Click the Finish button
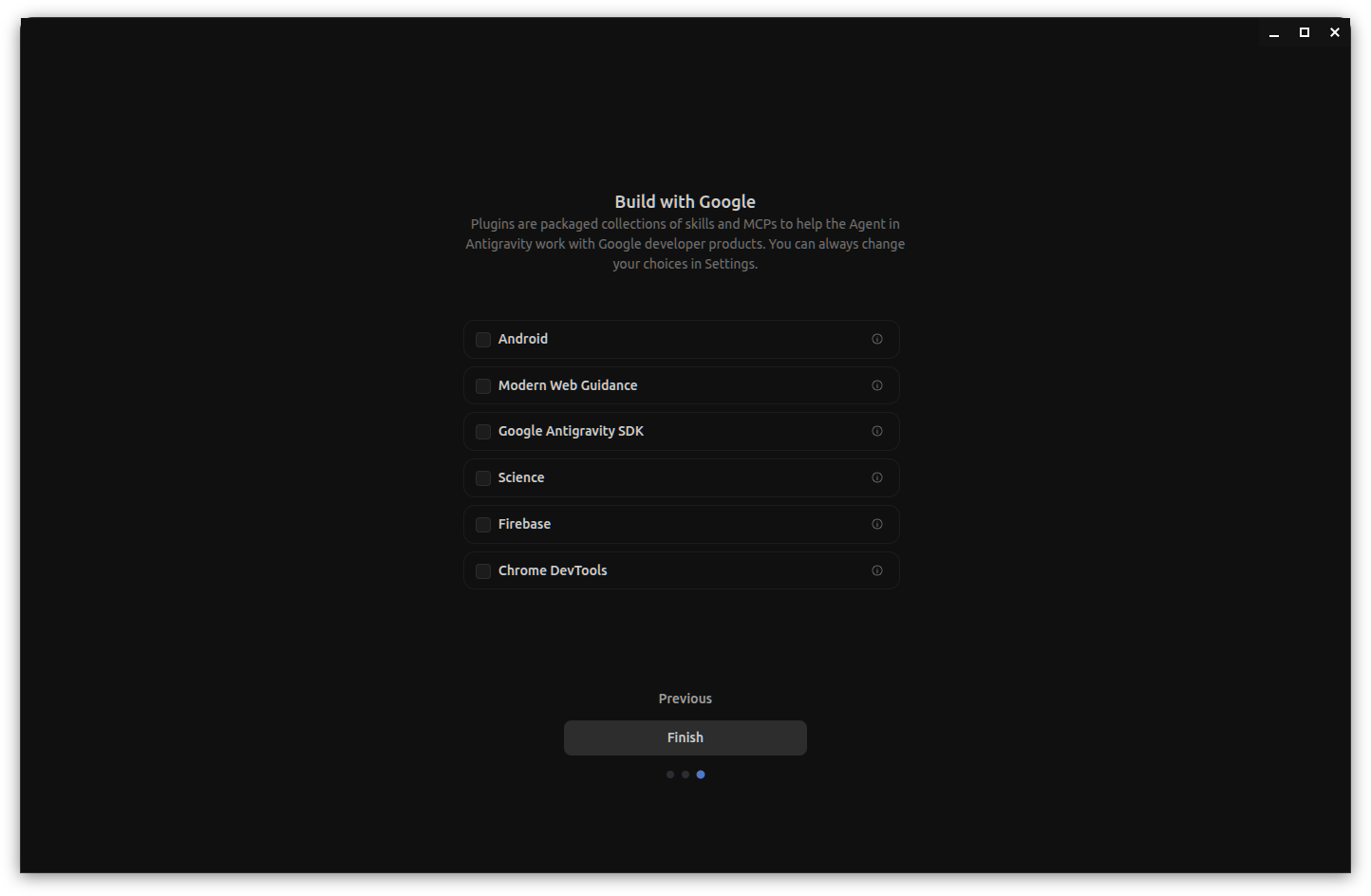Image resolution: width=1371 pixels, height=896 pixels. (x=685, y=737)
